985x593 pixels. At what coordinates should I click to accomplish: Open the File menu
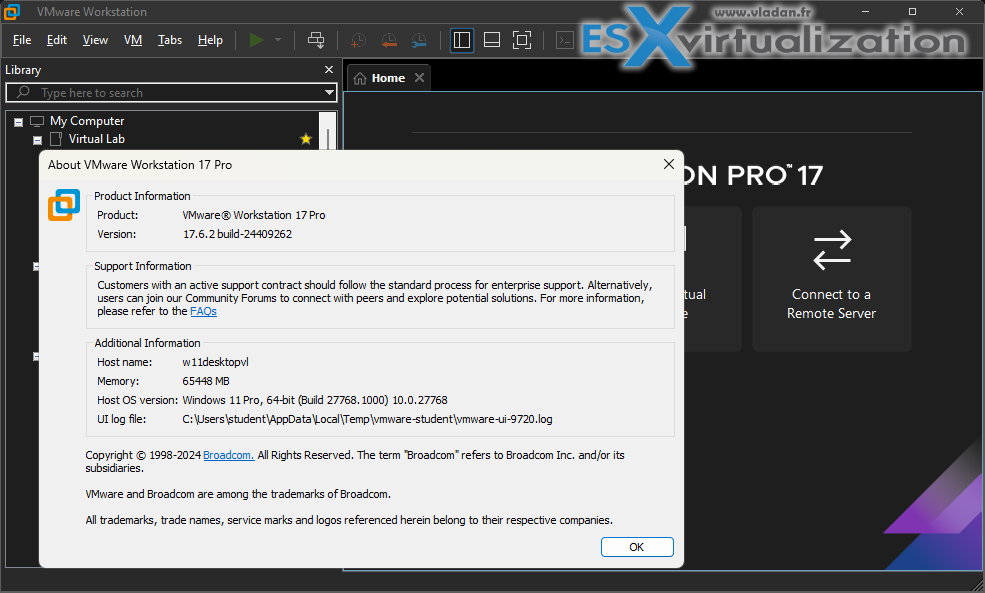pos(22,40)
